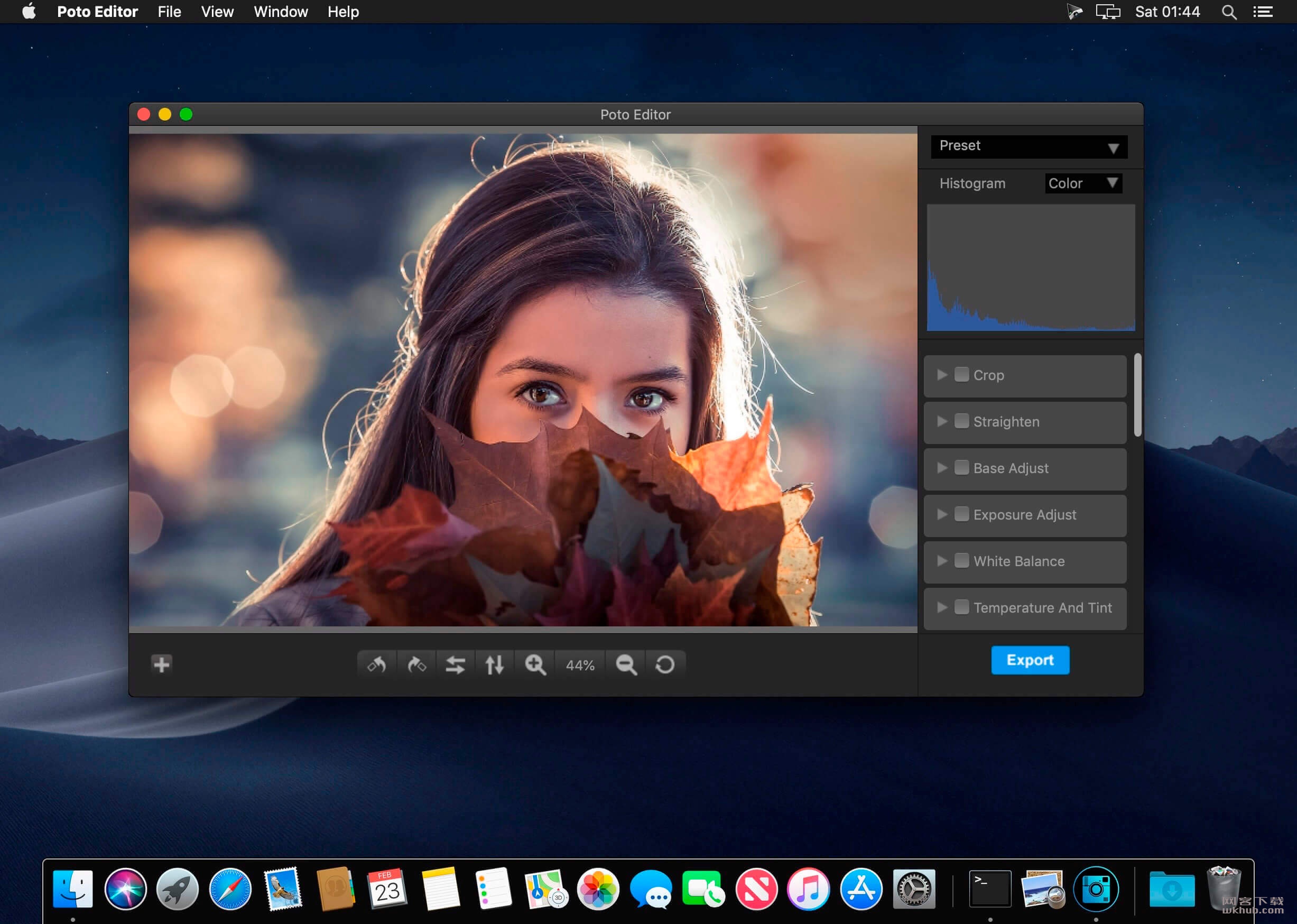The width and height of the screenshot is (1297, 924).
Task: Open the View menu
Action: (217, 12)
